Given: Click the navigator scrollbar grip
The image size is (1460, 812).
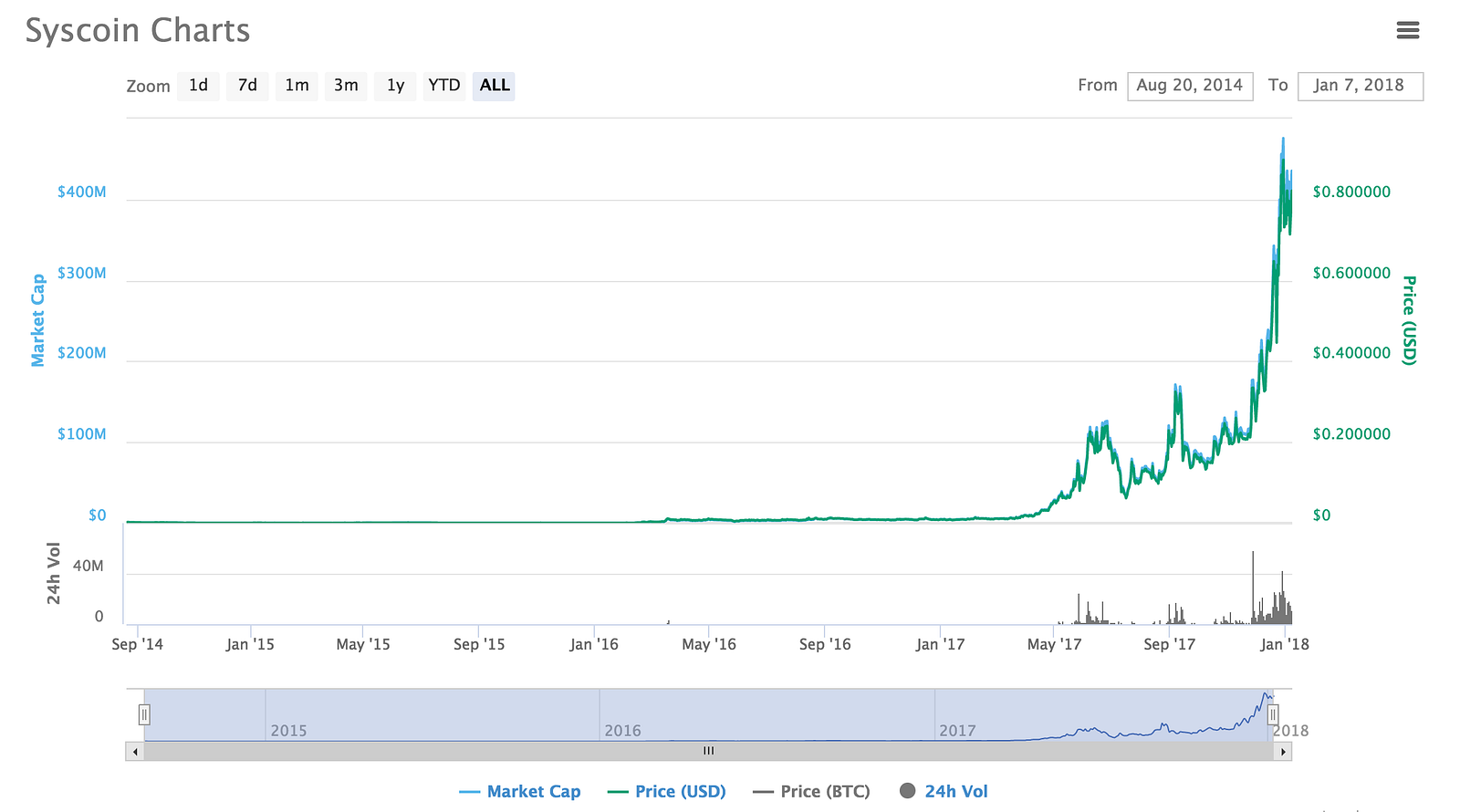Looking at the screenshot, I should [708, 751].
